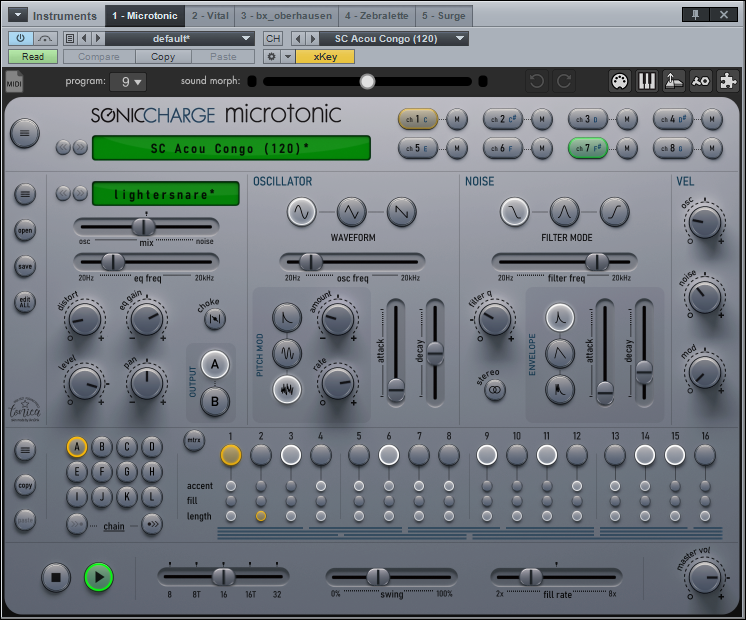Screen dimensions: 746x620
Task: Click the save patch button
Action: click(25, 266)
